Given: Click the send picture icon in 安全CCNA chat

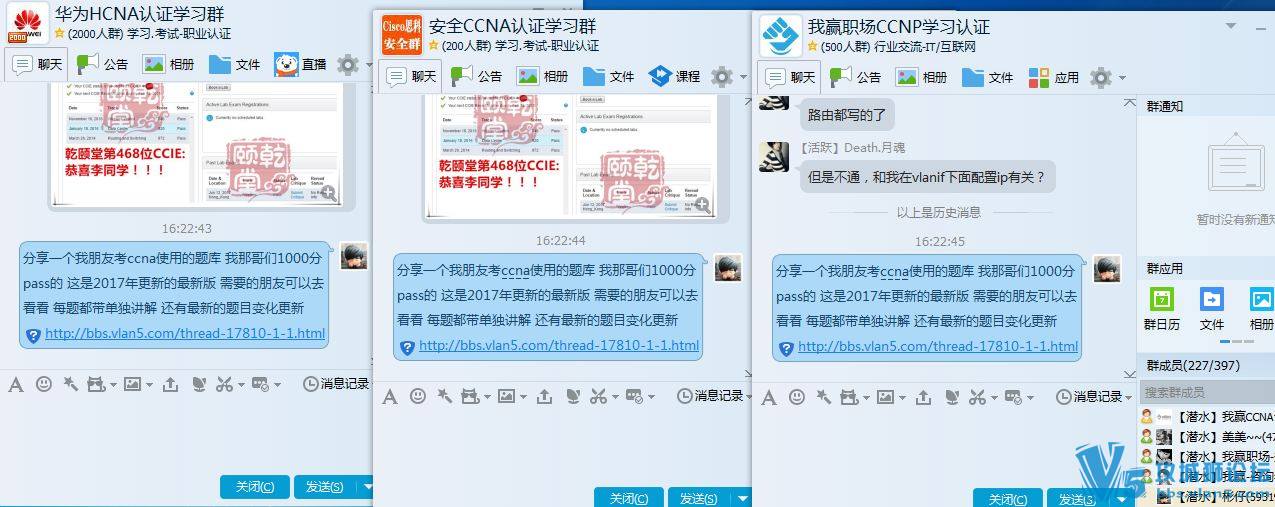Looking at the screenshot, I should pos(507,397).
